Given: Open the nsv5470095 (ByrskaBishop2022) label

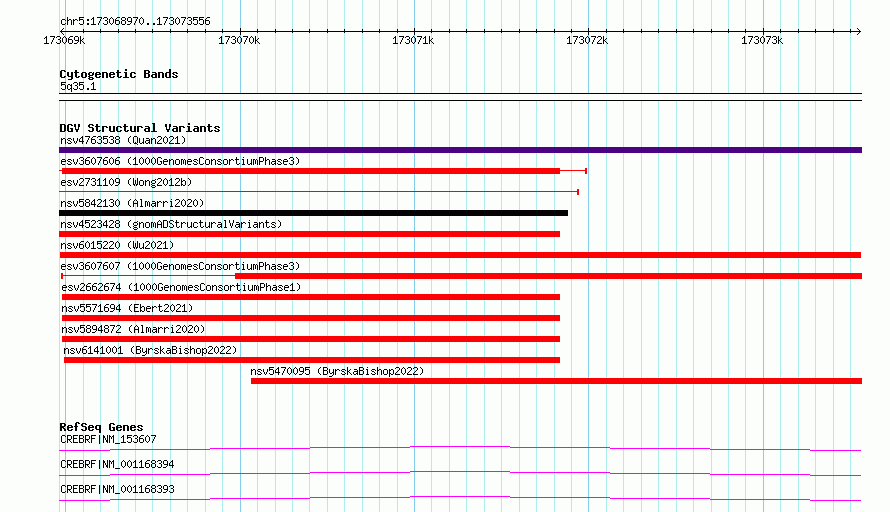Looking at the screenshot, I should pyautogui.click(x=337, y=371).
